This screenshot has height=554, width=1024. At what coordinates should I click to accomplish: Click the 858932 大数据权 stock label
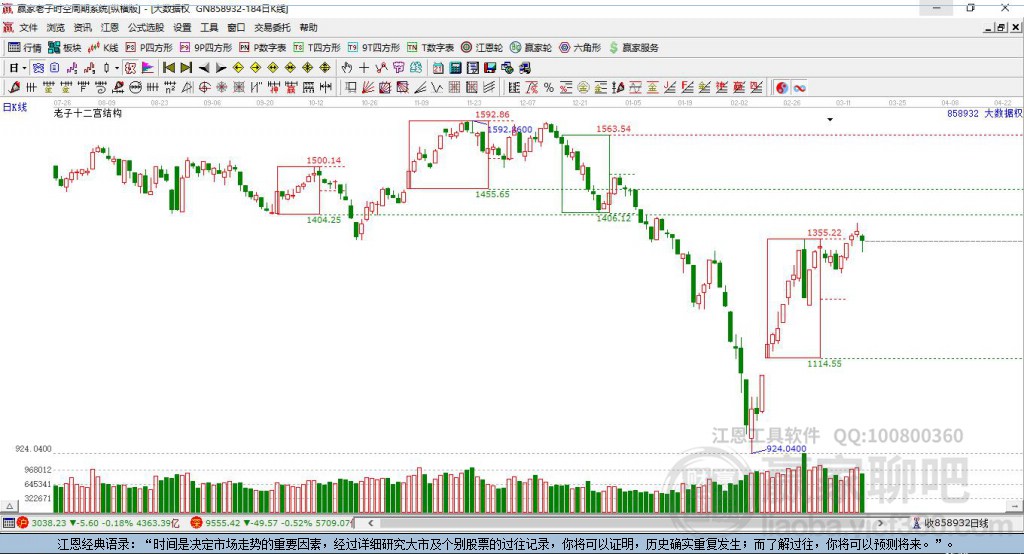(984, 113)
